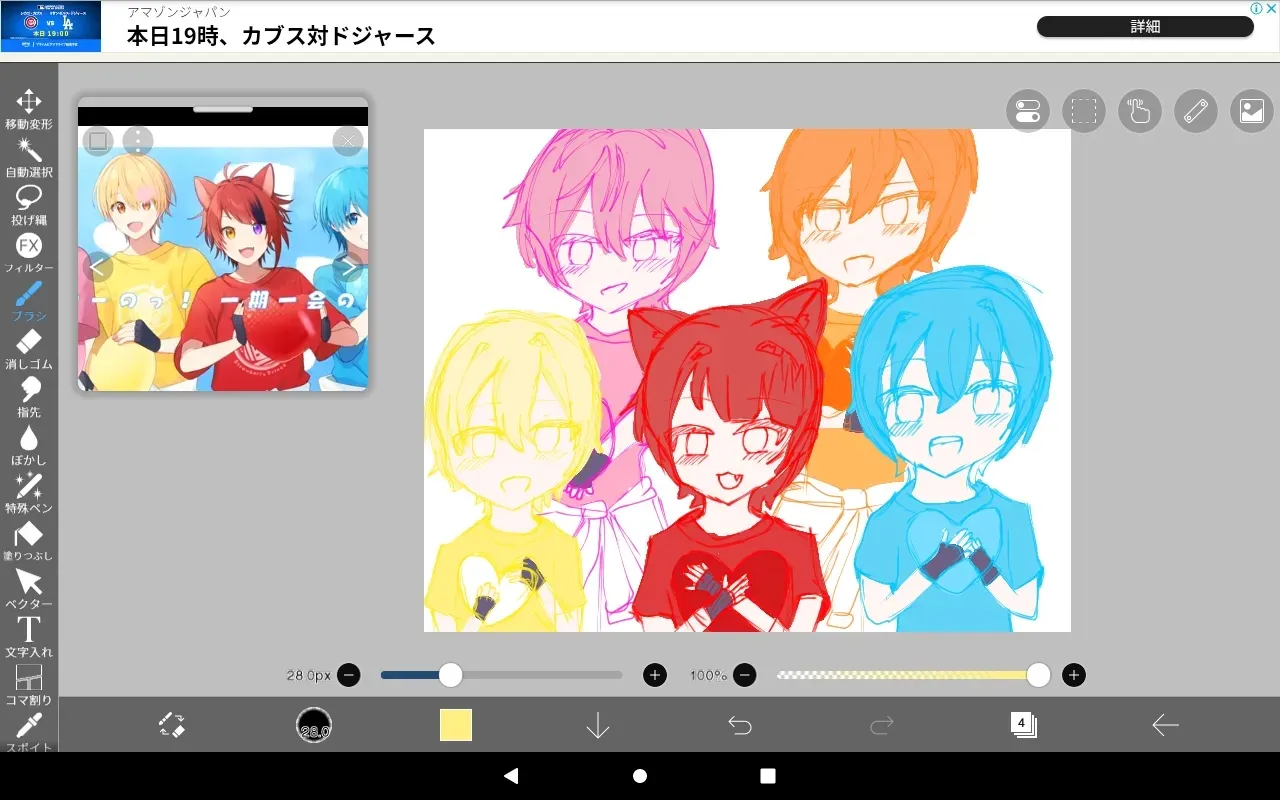Close the ad banner
The image size is (1280, 800).
[1270, 8]
